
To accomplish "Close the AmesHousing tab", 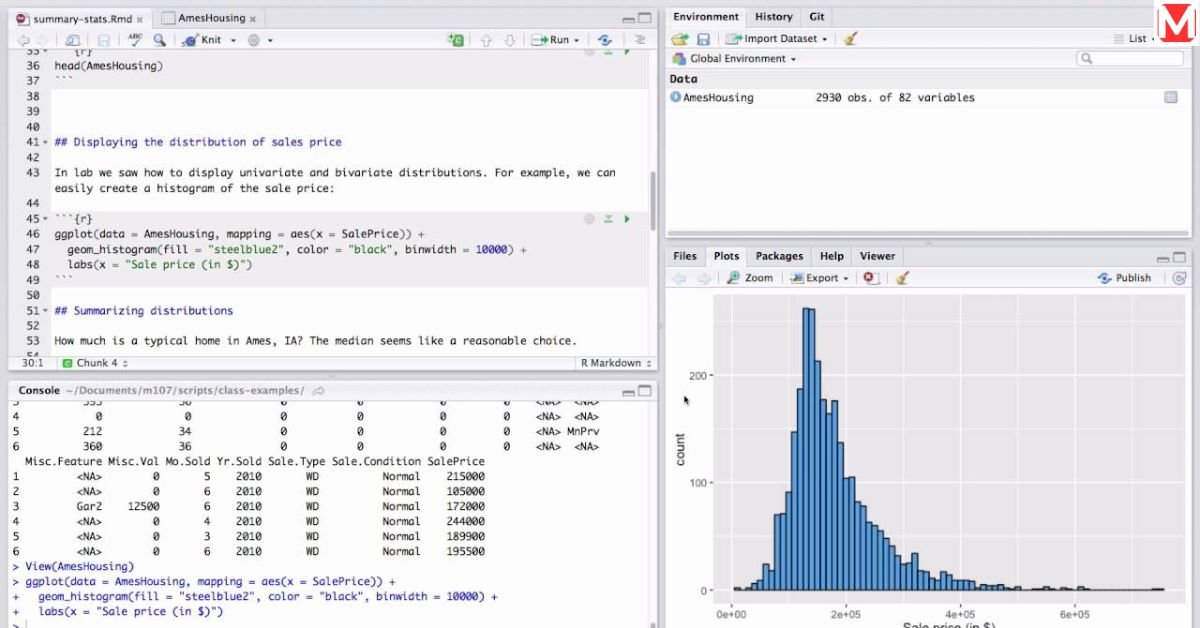I will coord(255,18).
